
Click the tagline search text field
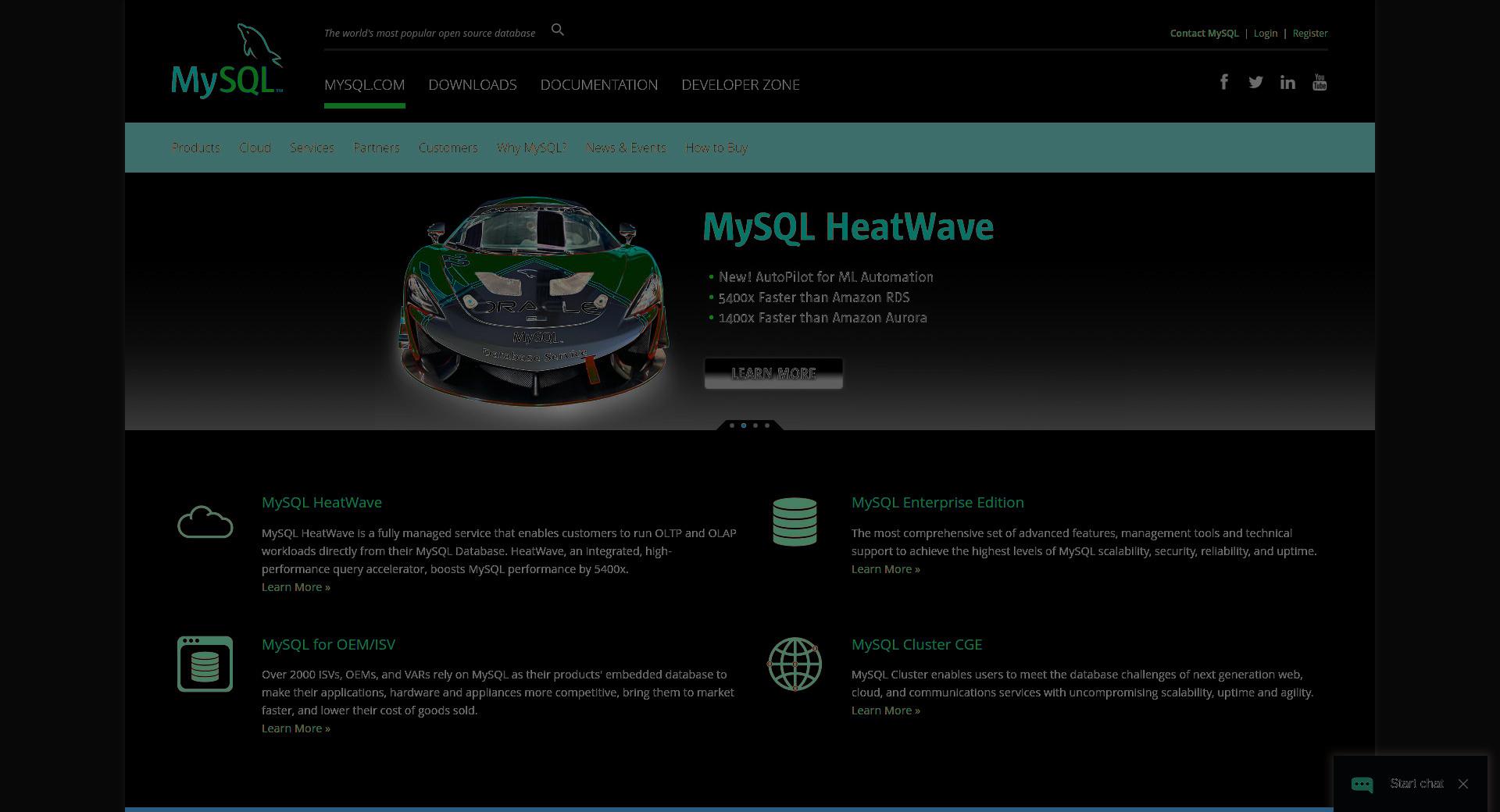click(430, 33)
